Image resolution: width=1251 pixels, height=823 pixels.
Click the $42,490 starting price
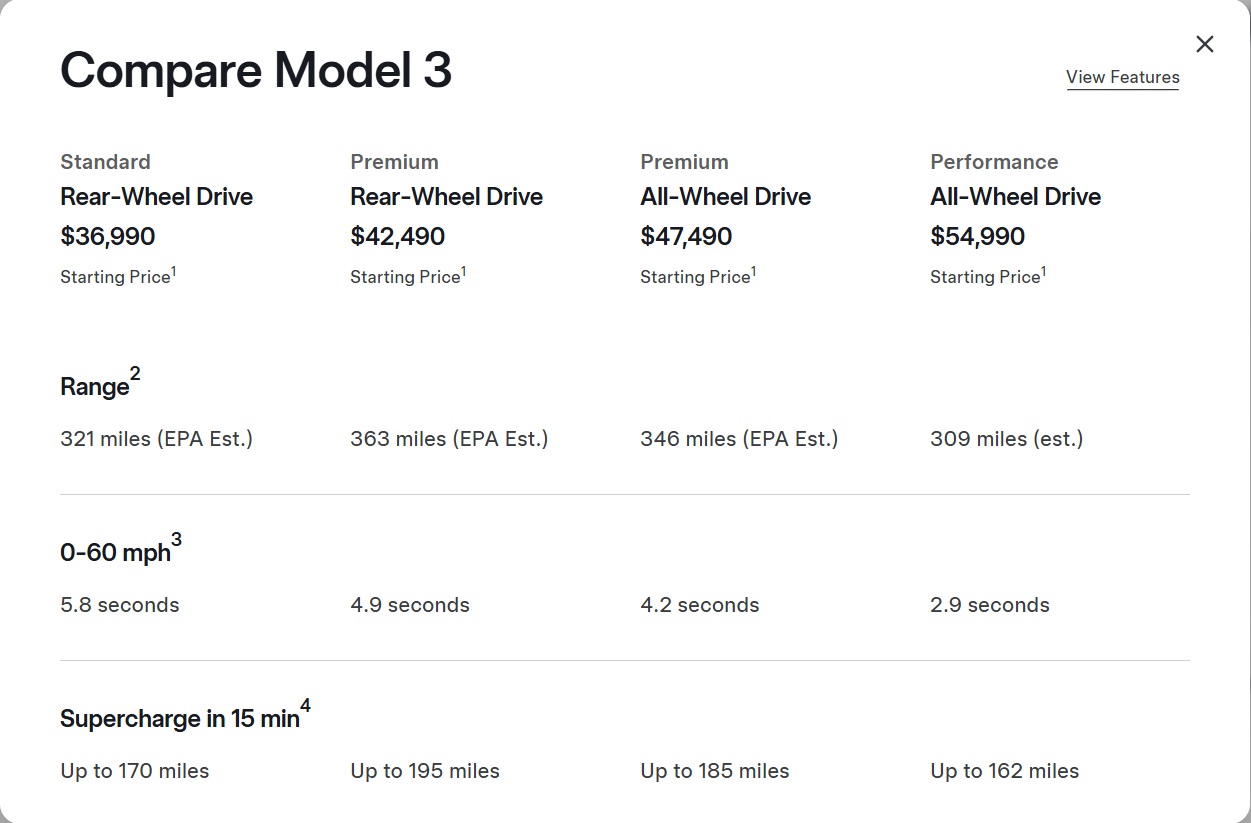pyautogui.click(x=398, y=237)
